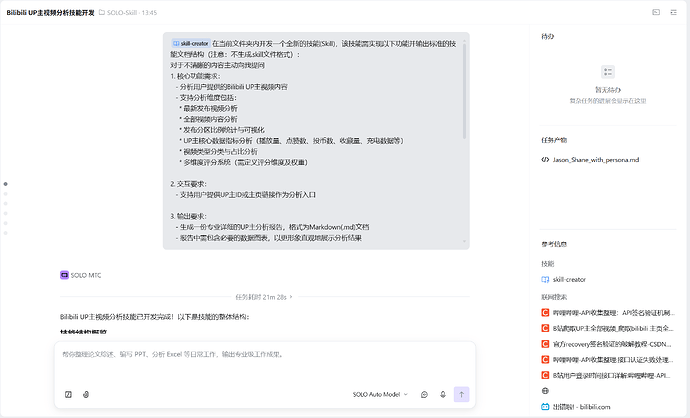Viewport: 690px width, 418px height.
Task: Click the line 全部视频内容分析 in the message
Action: click(210, 119)
